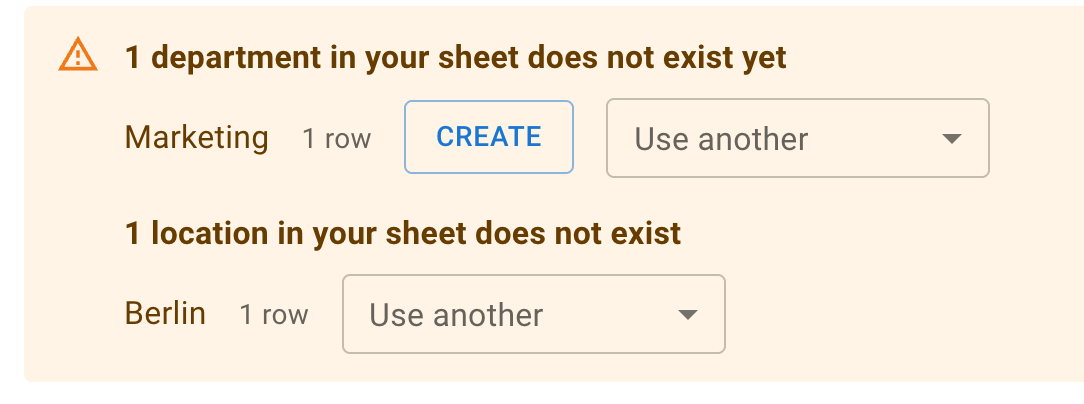Choose another location instead of Berlin
This screenshot has width=1084, height=404.
(534, 314)
